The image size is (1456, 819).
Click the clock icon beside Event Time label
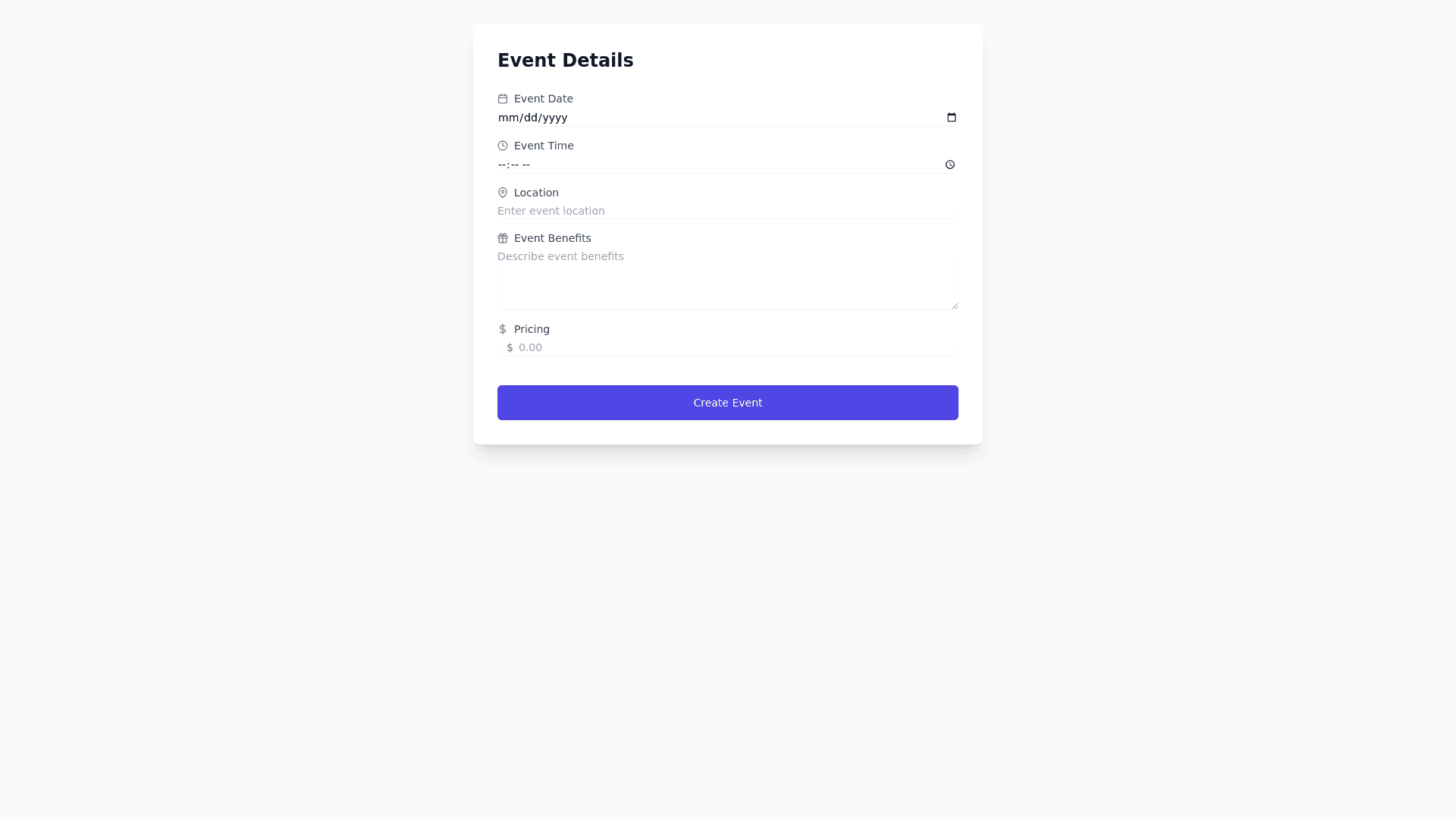503,146
